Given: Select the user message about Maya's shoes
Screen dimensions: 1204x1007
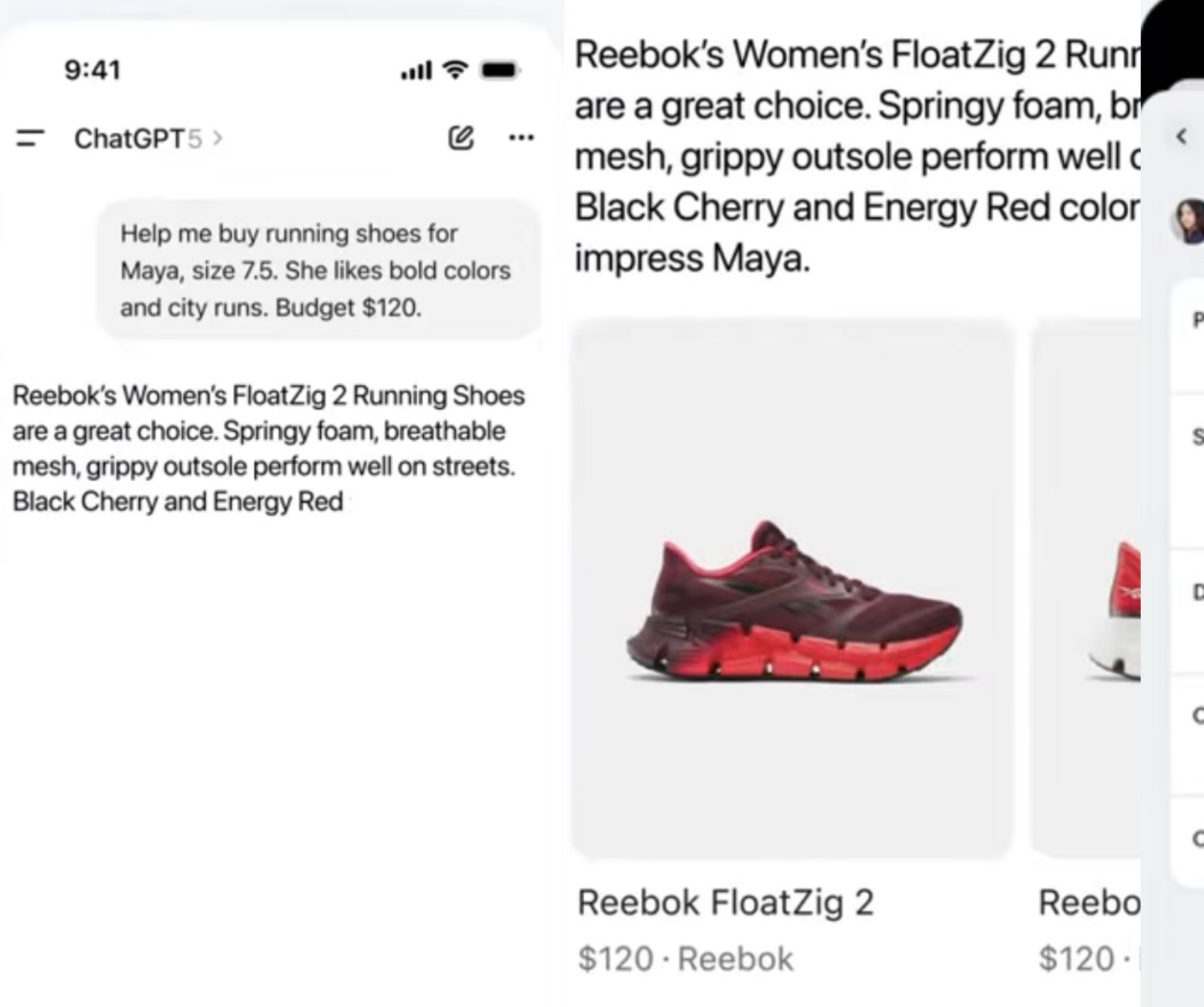Looking at the screenshot, I should tap(316, 270).
